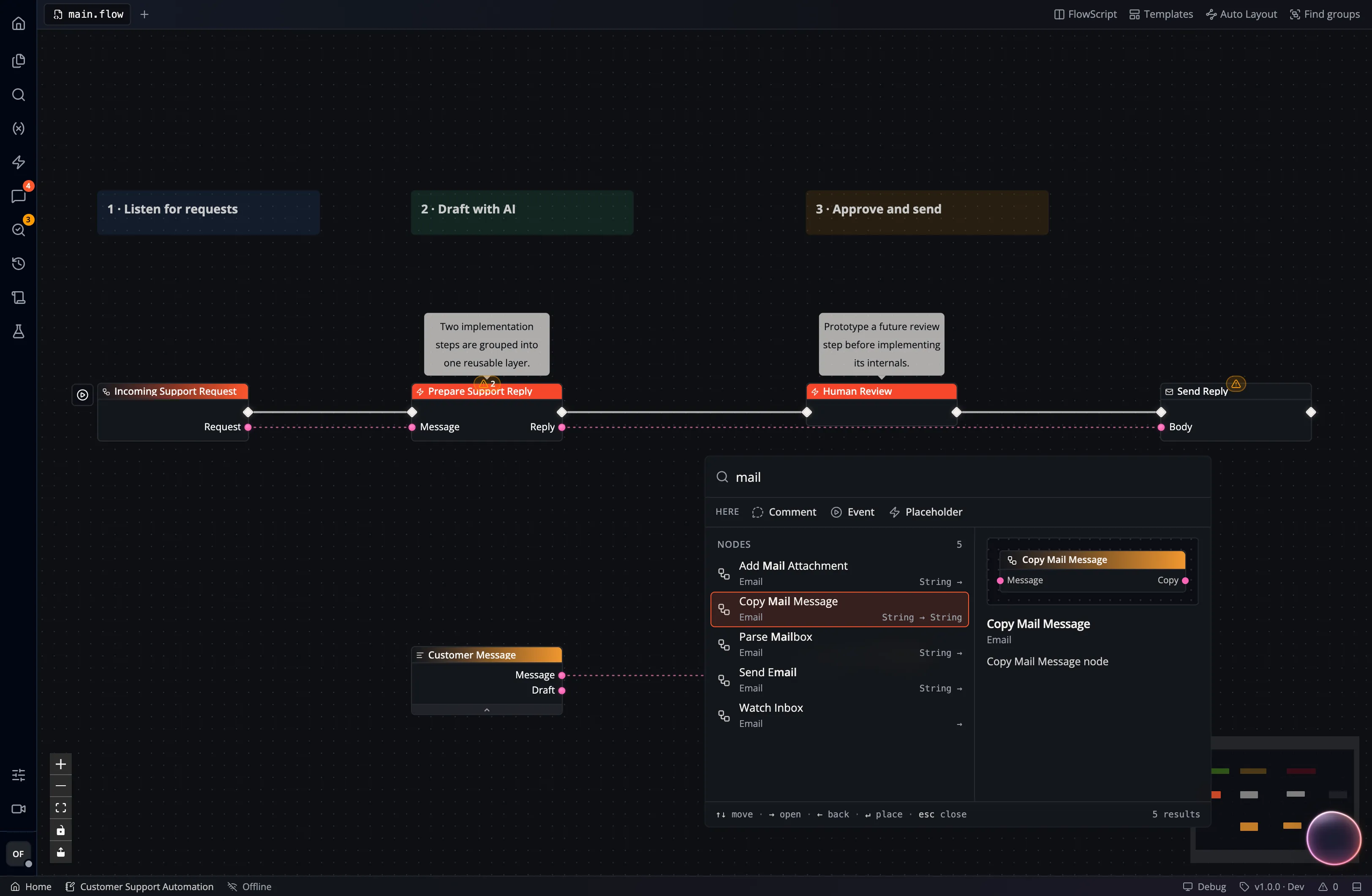Screen dimensions: 1372x896
Task: Click the event play icon beside Incoming Support Request
Action: 82,395
